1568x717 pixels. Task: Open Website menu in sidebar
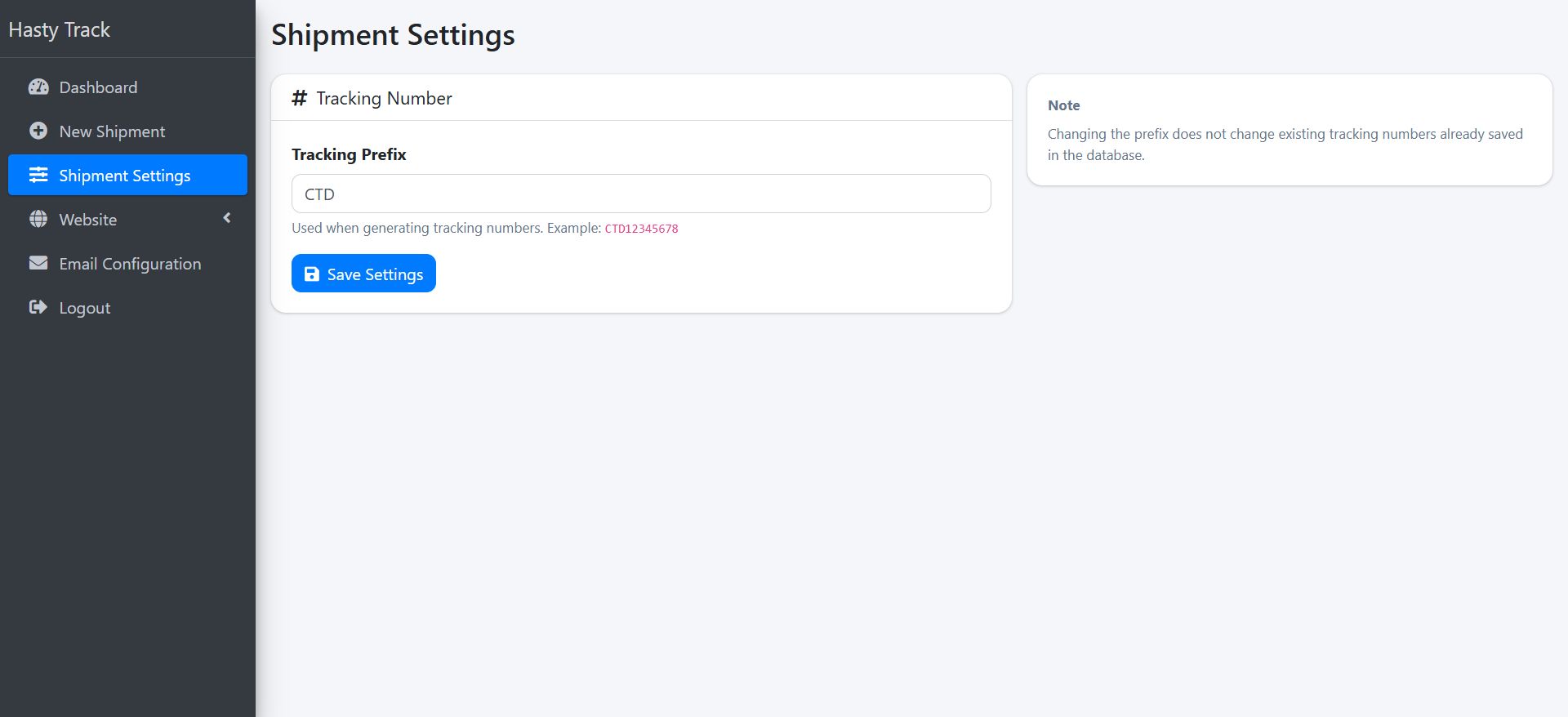88,220
